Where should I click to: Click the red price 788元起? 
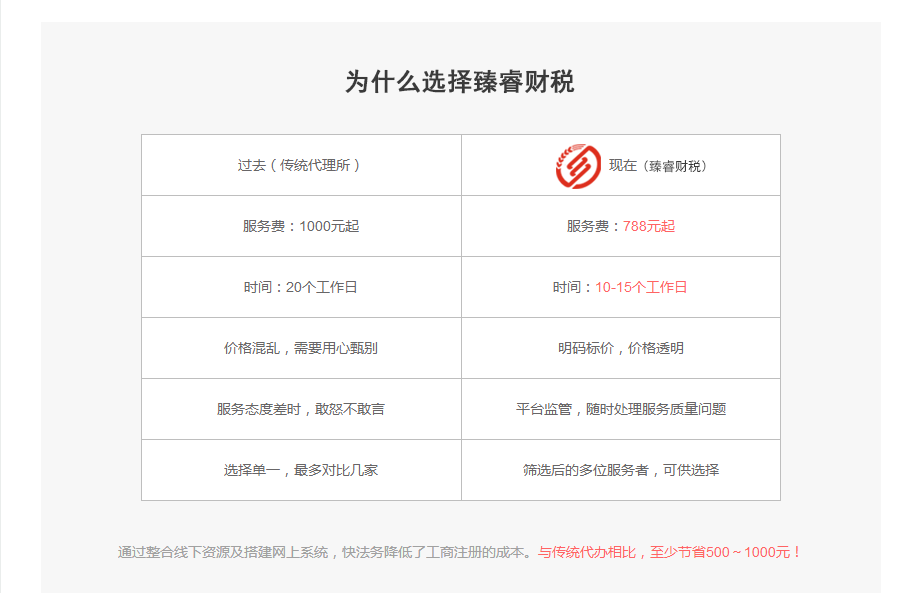(x=649, y=226)
